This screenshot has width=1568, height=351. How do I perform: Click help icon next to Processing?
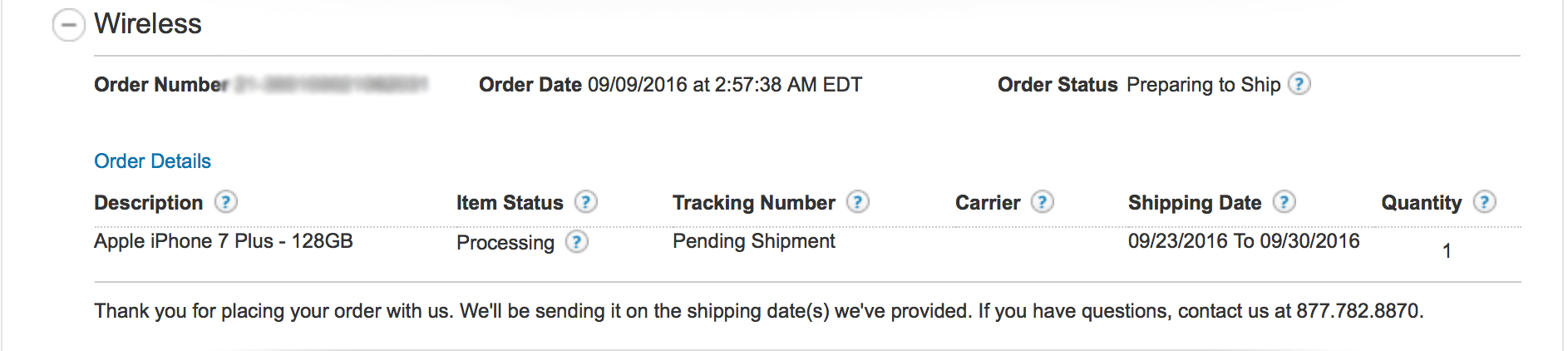tap(577, 242)
